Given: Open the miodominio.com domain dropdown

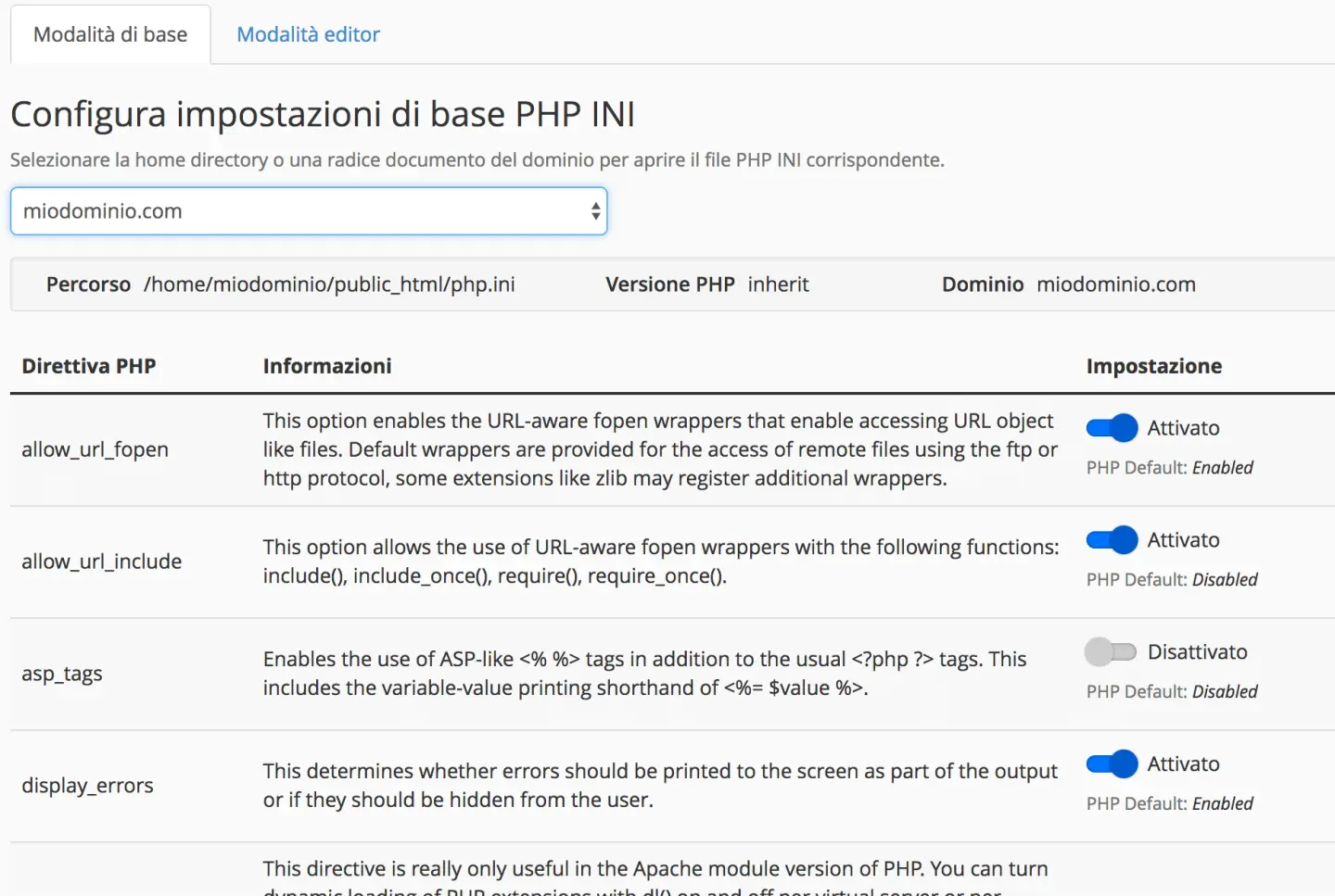Looking at the screenshot, I should [309, 211].
